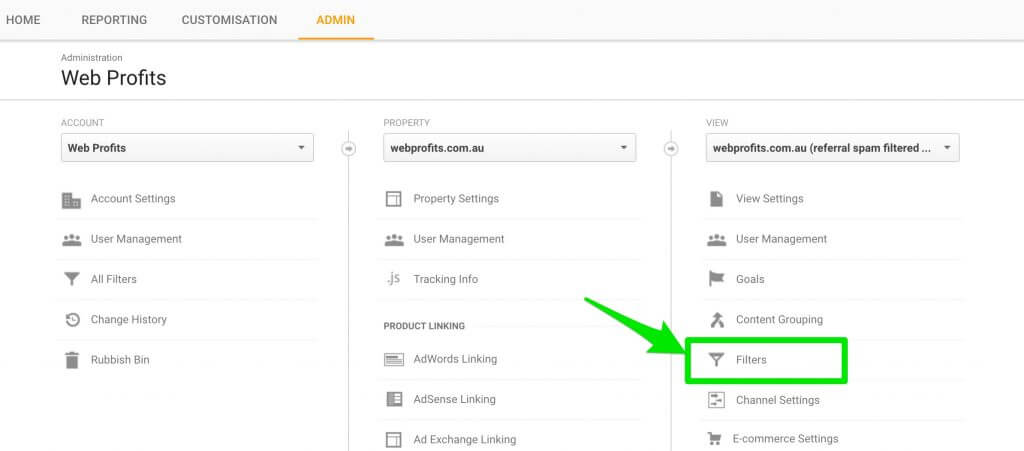
Task: Open the view selector dropdown
Action: click(833, 148)
